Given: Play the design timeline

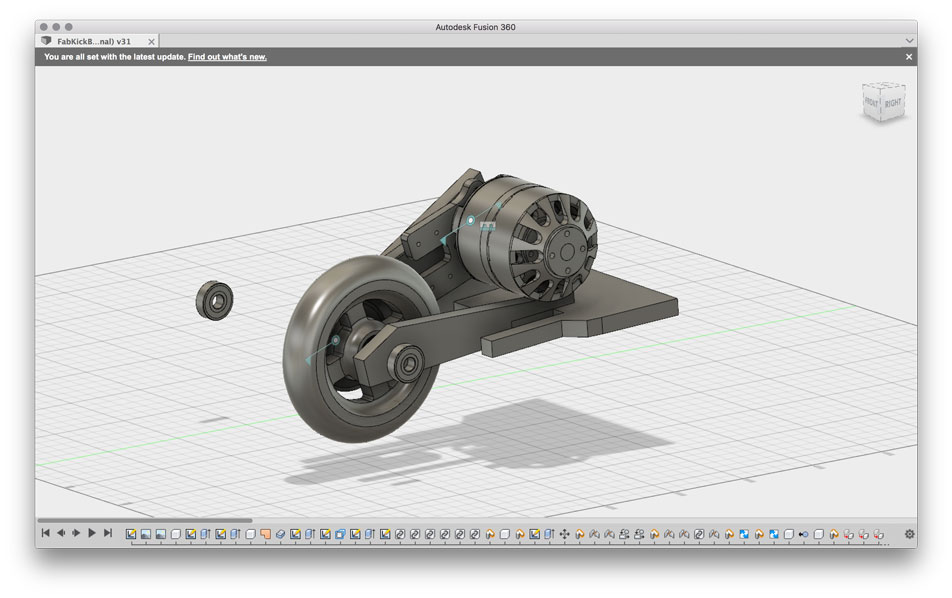Looking at the screenshot, I should pyautogui.click(x=92, y=533).
